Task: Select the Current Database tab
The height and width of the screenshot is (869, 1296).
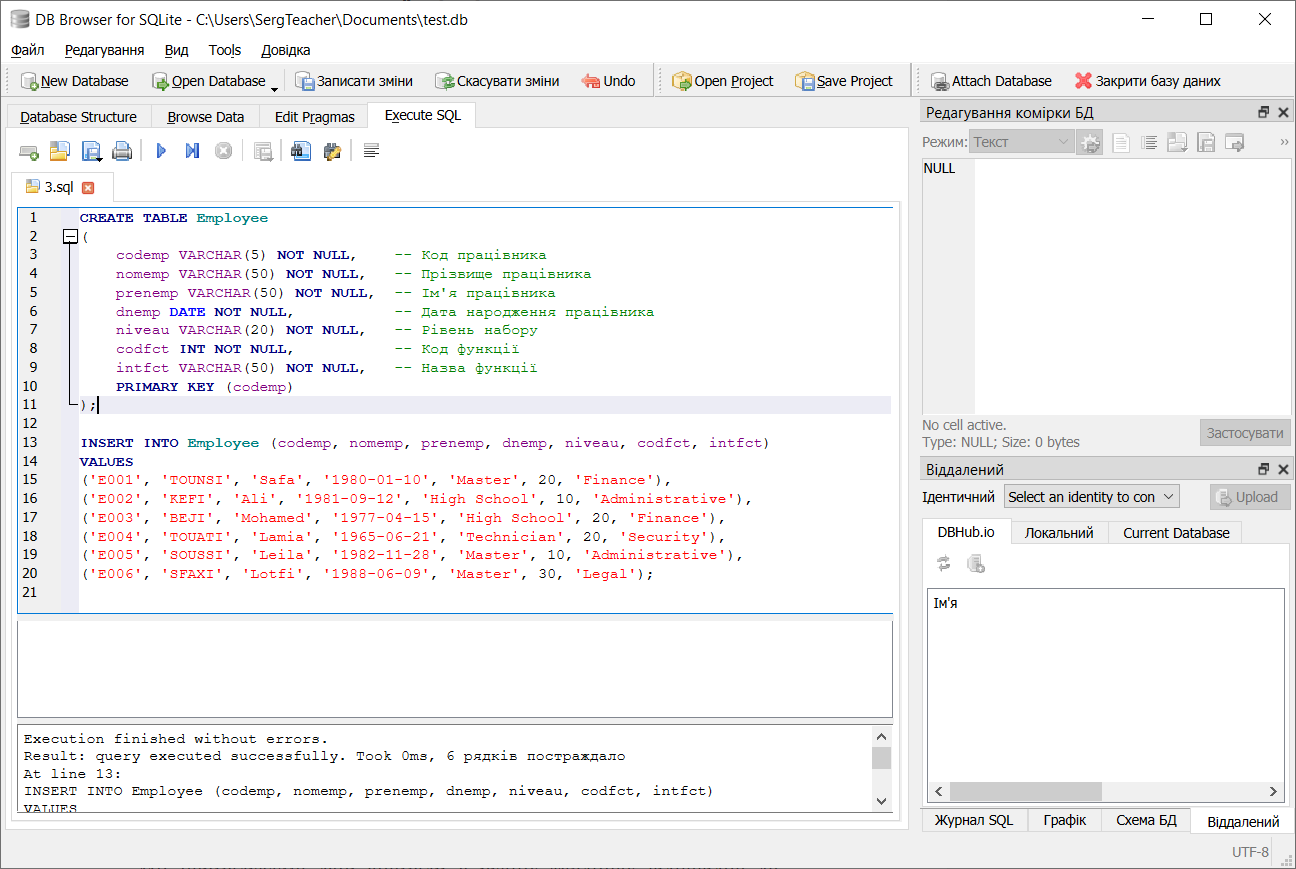Action: pyautogui.click(x=1175, y=532)
